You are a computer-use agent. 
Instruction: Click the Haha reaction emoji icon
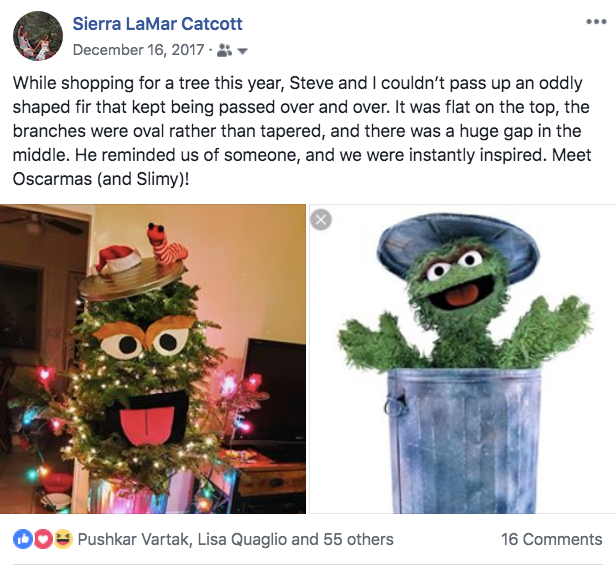click(62, 539)
